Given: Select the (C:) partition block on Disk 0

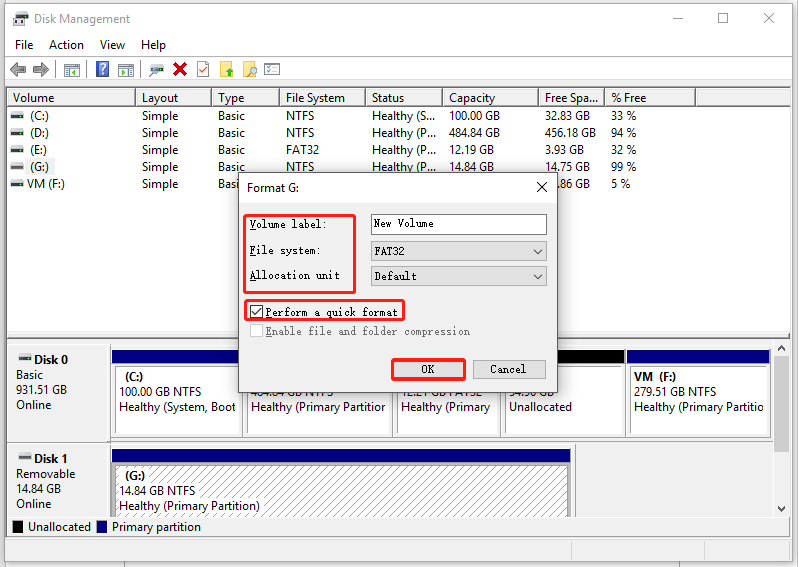Looking at the screenshot, I should (176, 400).
